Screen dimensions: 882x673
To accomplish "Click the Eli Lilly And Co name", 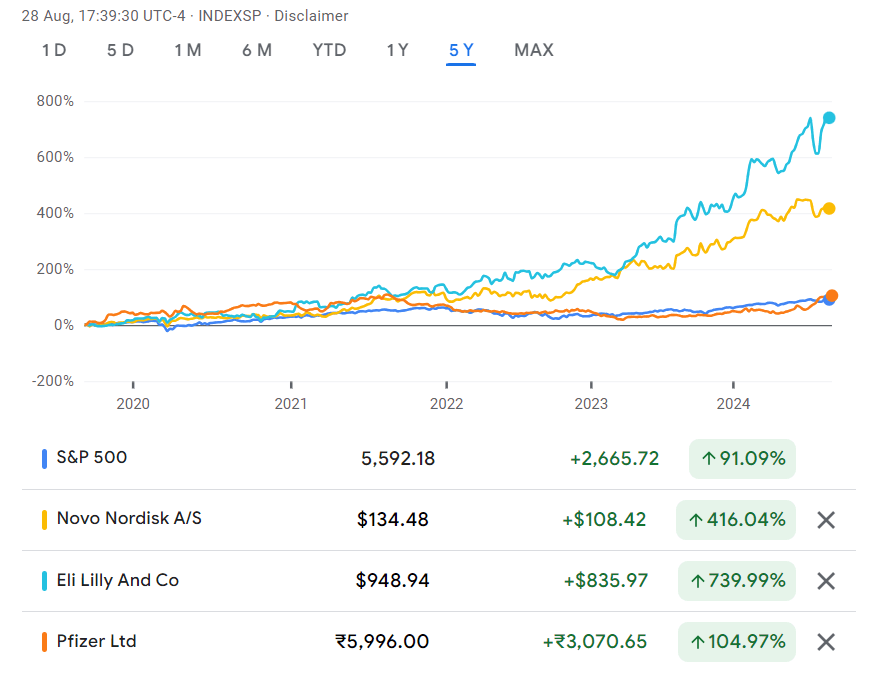I will click(x=117, y=580).
